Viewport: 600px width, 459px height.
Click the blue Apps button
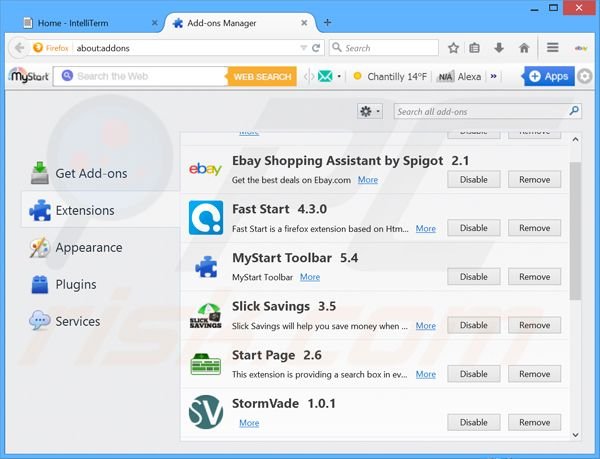click(x=549, y=76)
